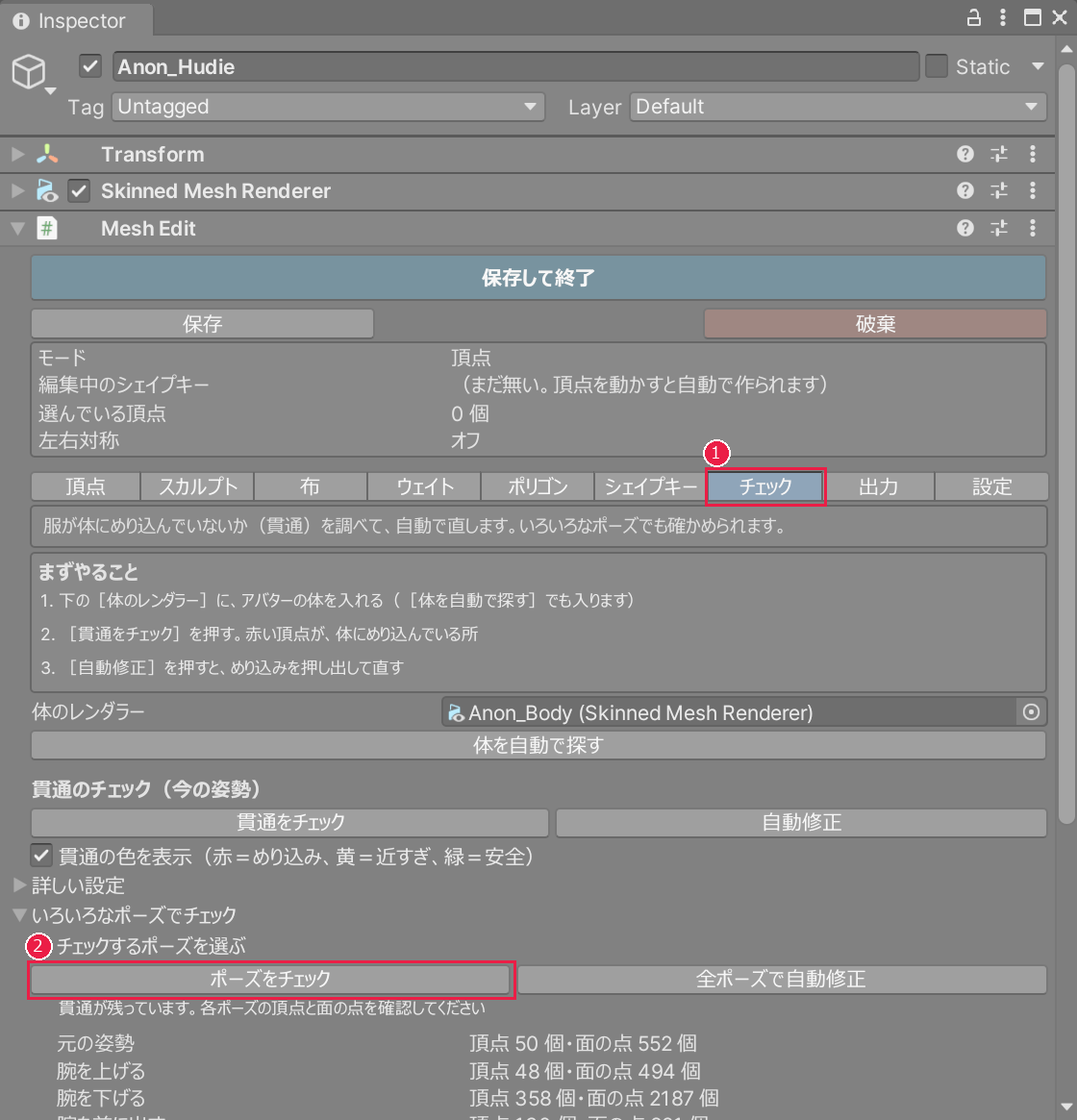Screen dimensions: 1077x1120
Task: Disable the Skinned Mesh Renderer checkbox
Action: pyautogui.click(x=79, y=190)
